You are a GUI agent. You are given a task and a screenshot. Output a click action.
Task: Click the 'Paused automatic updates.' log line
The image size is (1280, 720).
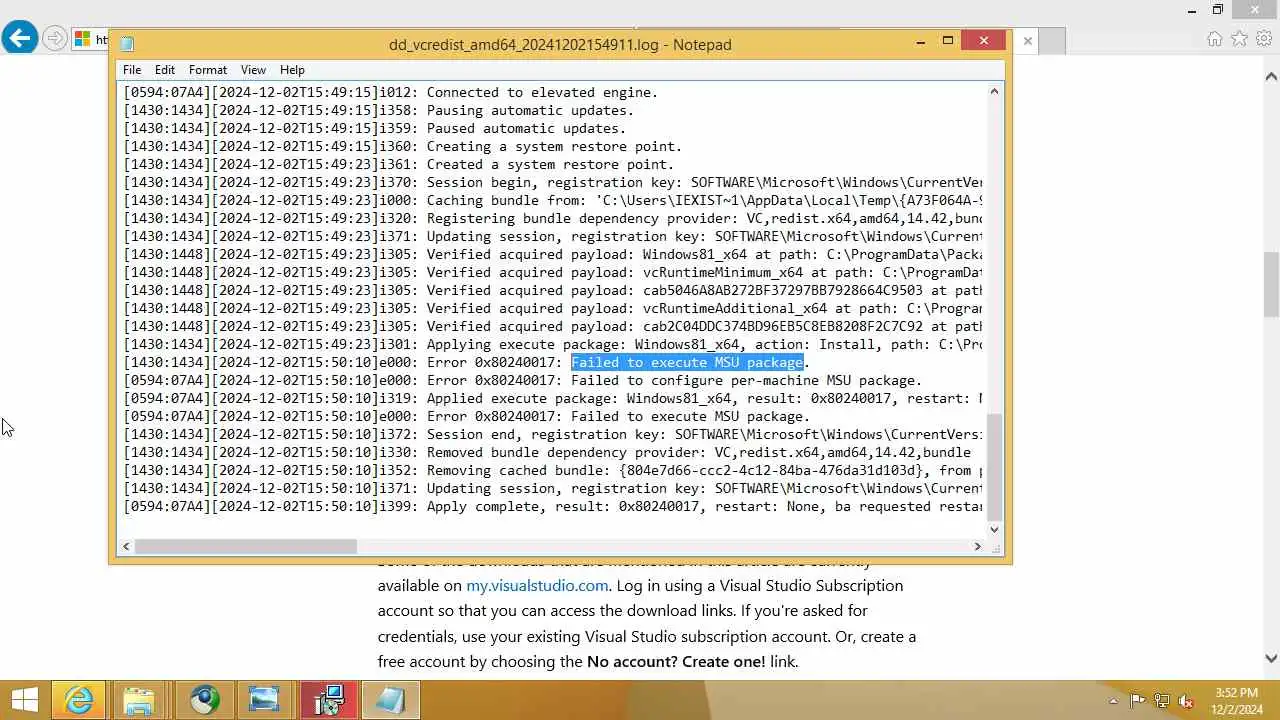click(x=375, y=128)
